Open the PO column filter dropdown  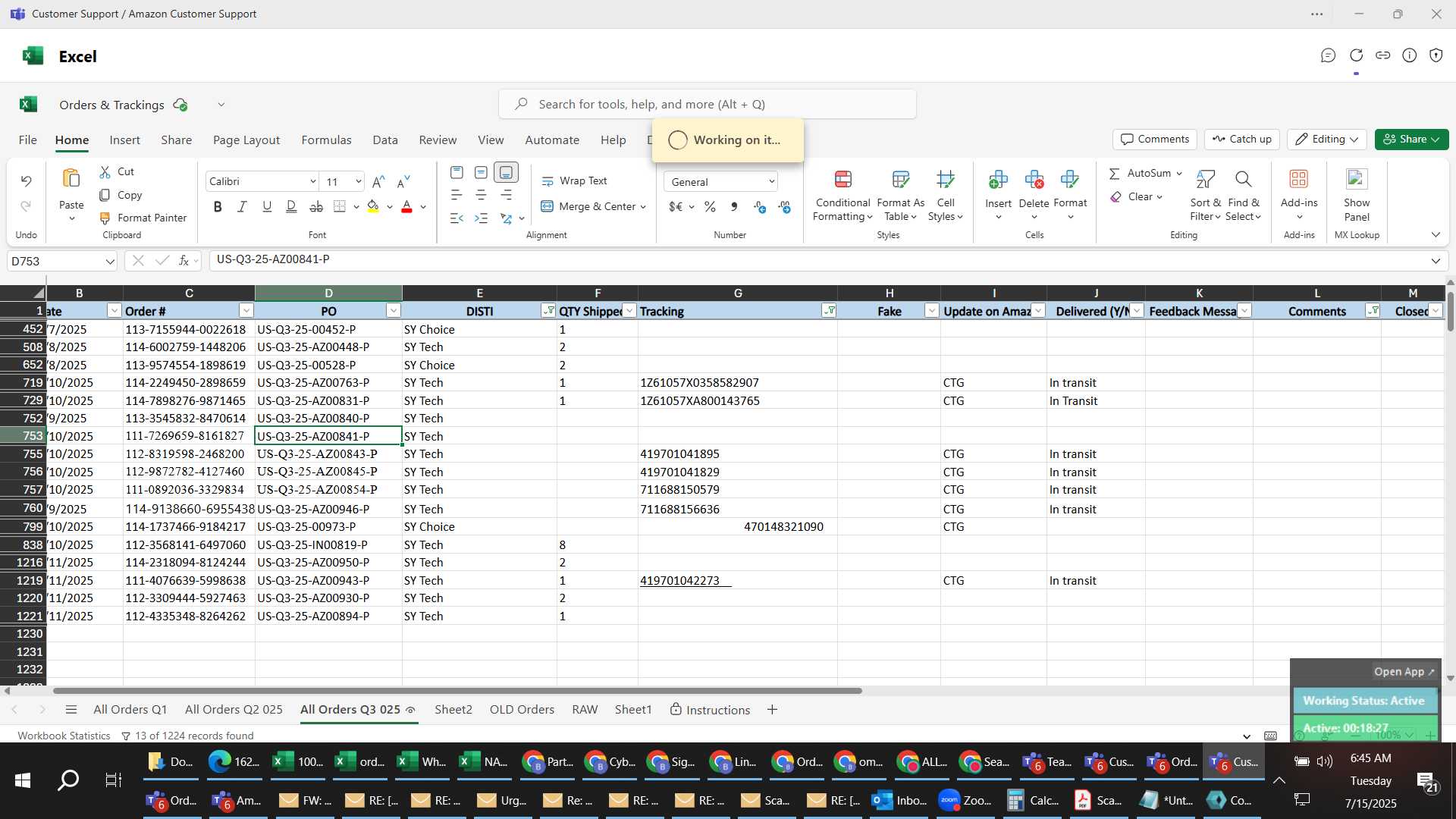point(393,311)
